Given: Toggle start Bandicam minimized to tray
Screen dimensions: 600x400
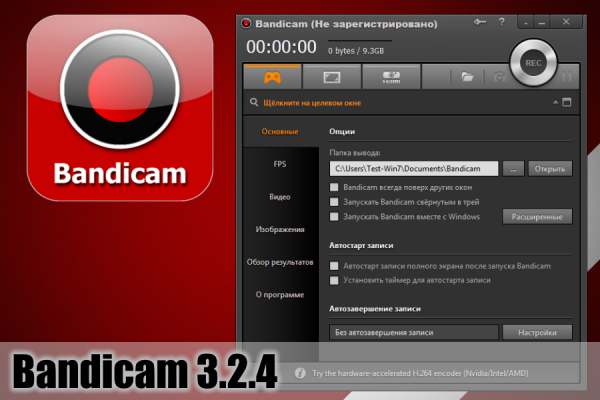Looking at the screenshot, I should [x=334, y=201].
